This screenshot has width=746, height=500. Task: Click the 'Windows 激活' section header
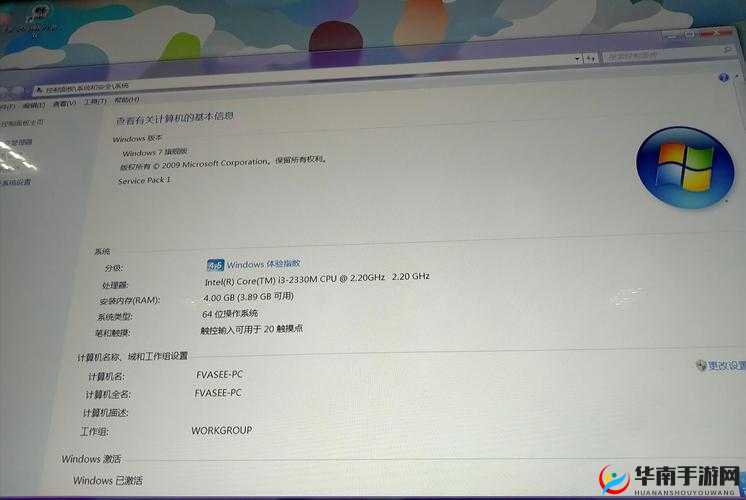coord(91,459)
